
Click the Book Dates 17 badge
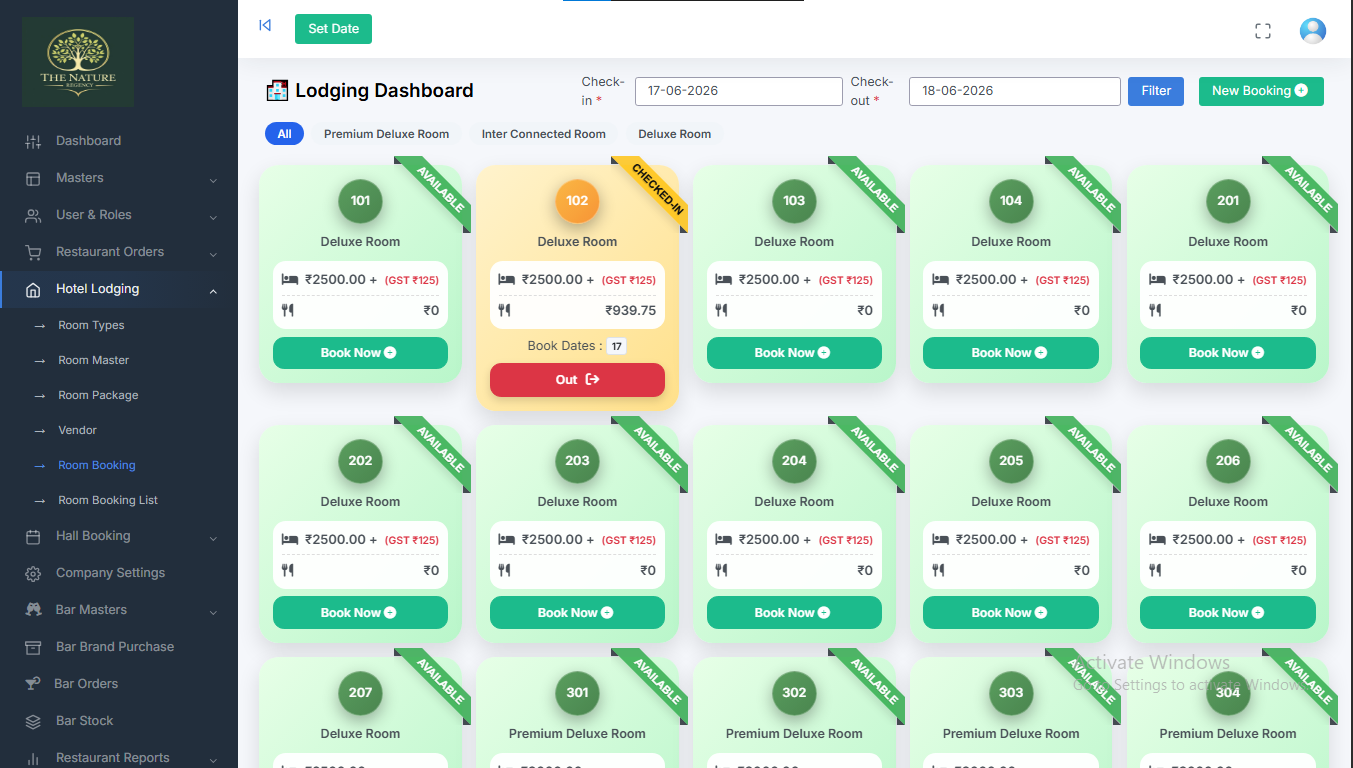click(617, 347)
